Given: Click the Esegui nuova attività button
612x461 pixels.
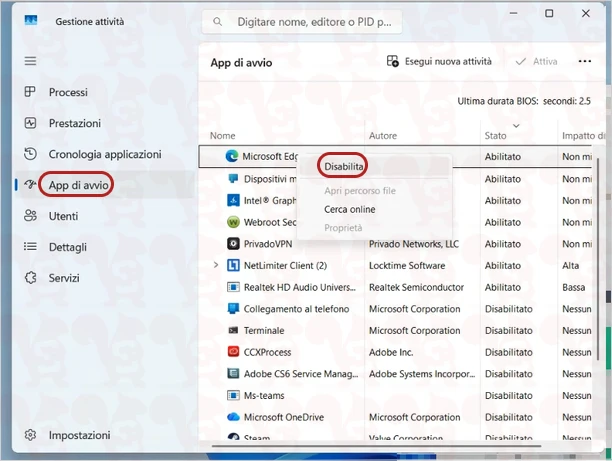Looking at the screenshot, I should point(439,61).
